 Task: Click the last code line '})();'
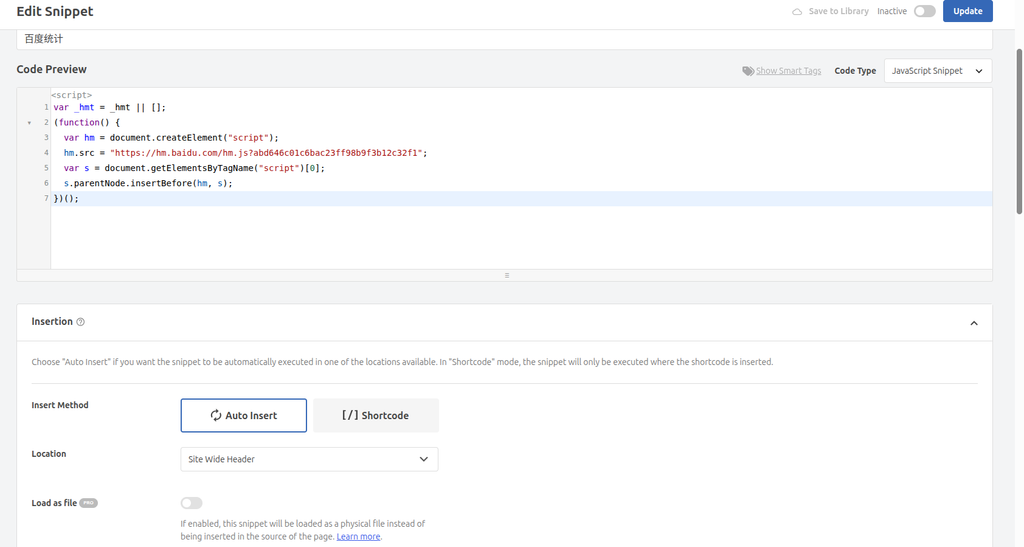[x=66, y=198]
